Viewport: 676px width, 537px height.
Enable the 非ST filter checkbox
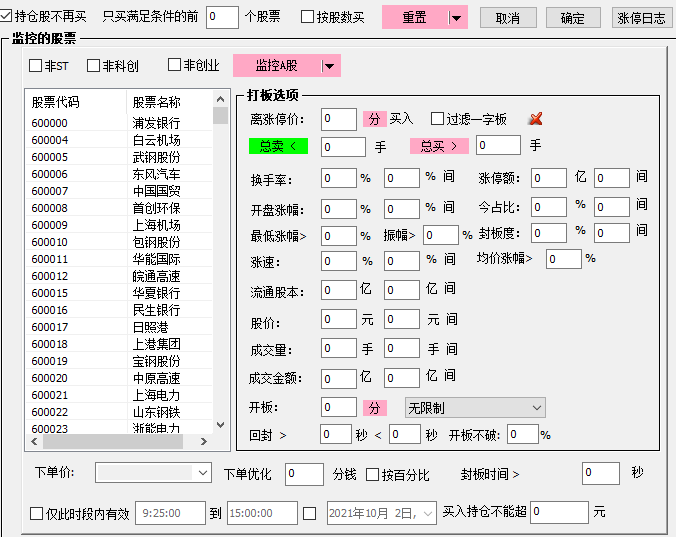[36, 66]
